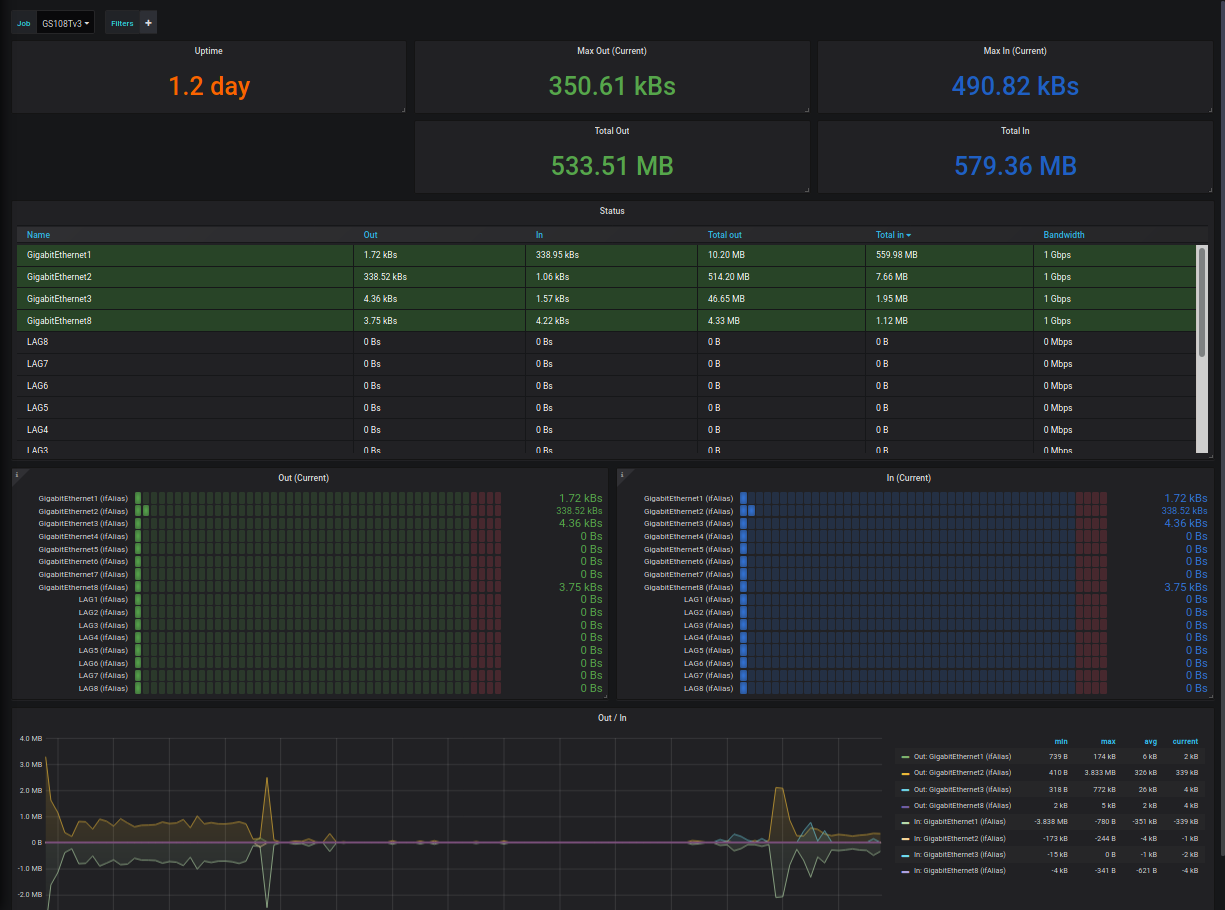The image size is (1225, 910).
Task: Click color swatch for Out: GigabitEthernet2 legend
Action: (x=905, y=773)
